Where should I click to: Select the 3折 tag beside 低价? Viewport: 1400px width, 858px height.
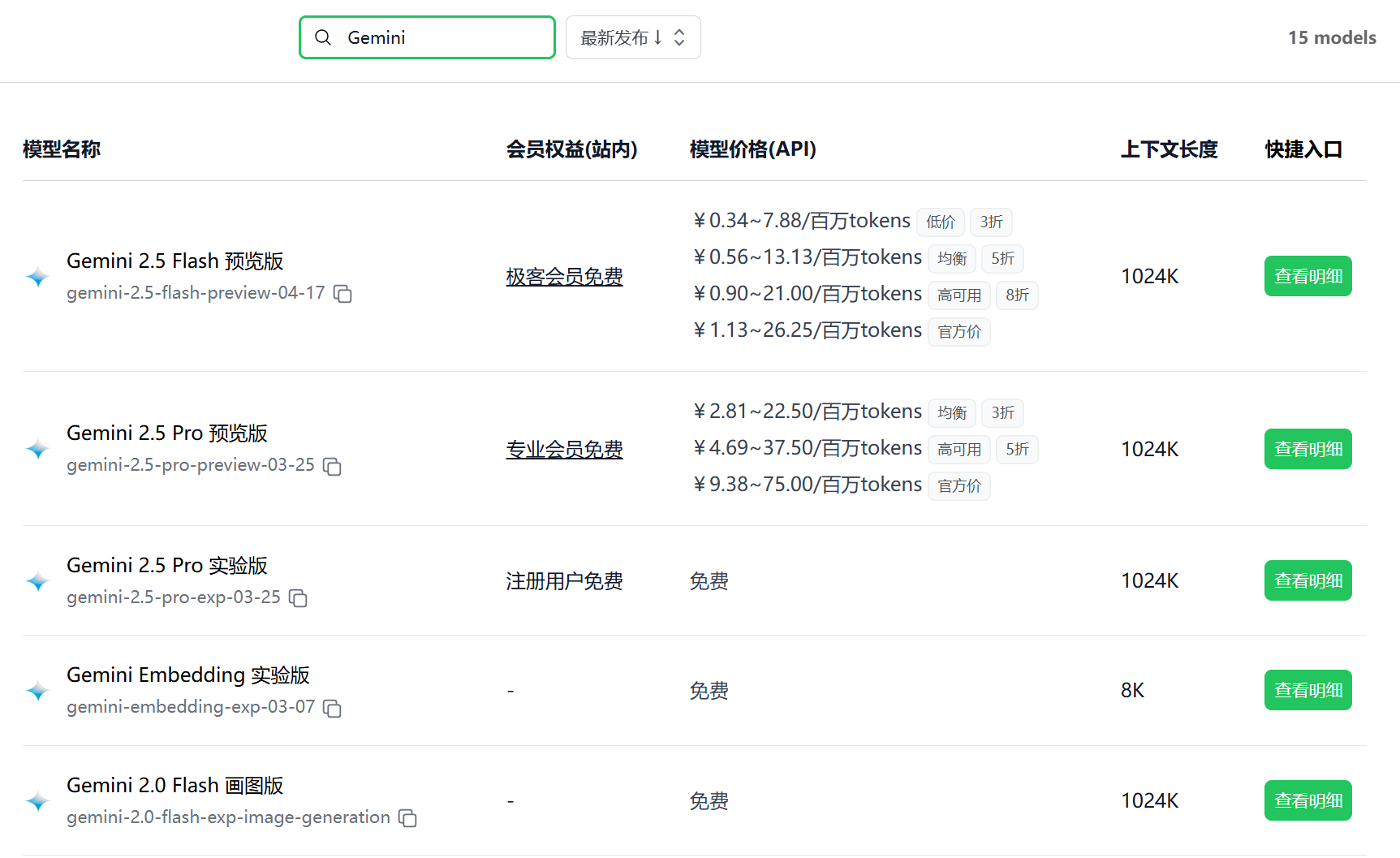tap(992, 222)
